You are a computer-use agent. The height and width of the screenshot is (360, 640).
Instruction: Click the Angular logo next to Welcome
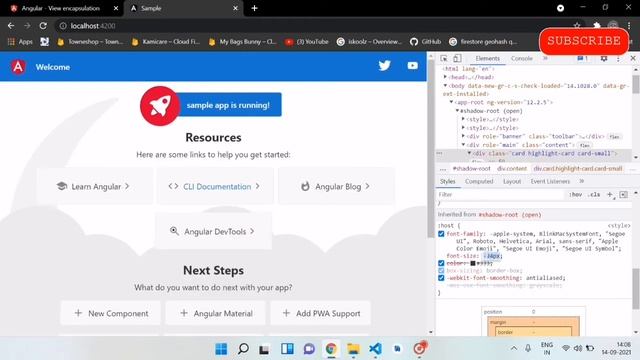pyautogui.click(x=18, y=67)
